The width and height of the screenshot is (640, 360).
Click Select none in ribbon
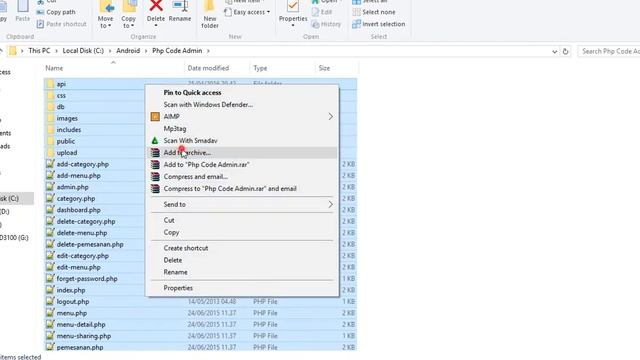click(374, 12)
